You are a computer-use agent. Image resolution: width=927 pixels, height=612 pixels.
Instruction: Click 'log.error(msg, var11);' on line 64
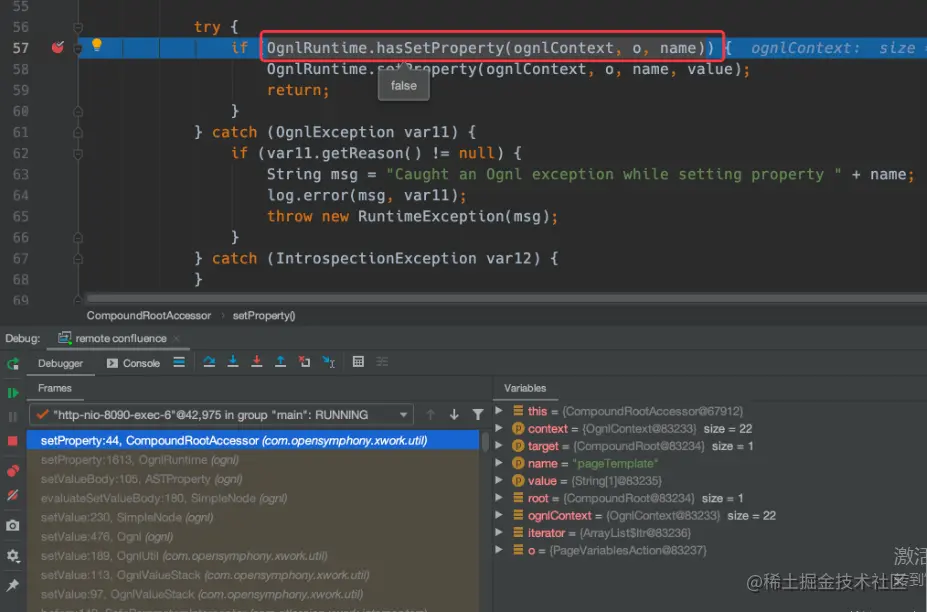[x=366, y=195]
